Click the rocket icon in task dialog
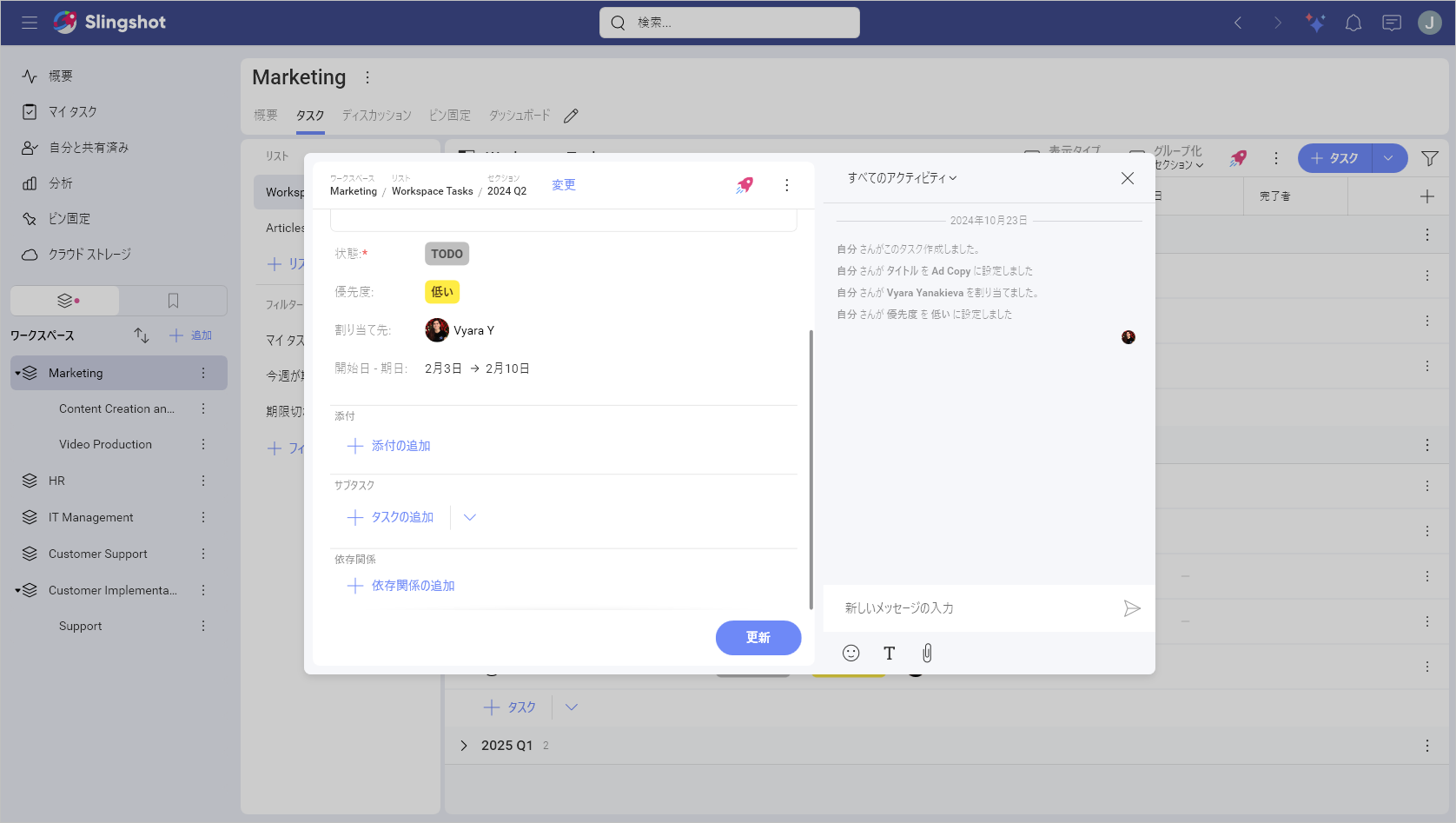Viewport: 1456px width, 823px height. (745, 185)
